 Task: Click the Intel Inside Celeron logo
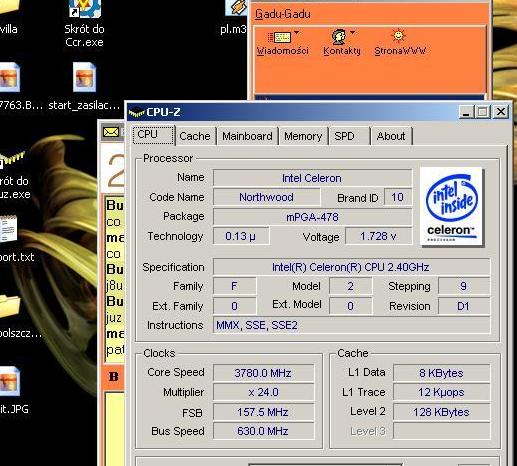[452, 207]
